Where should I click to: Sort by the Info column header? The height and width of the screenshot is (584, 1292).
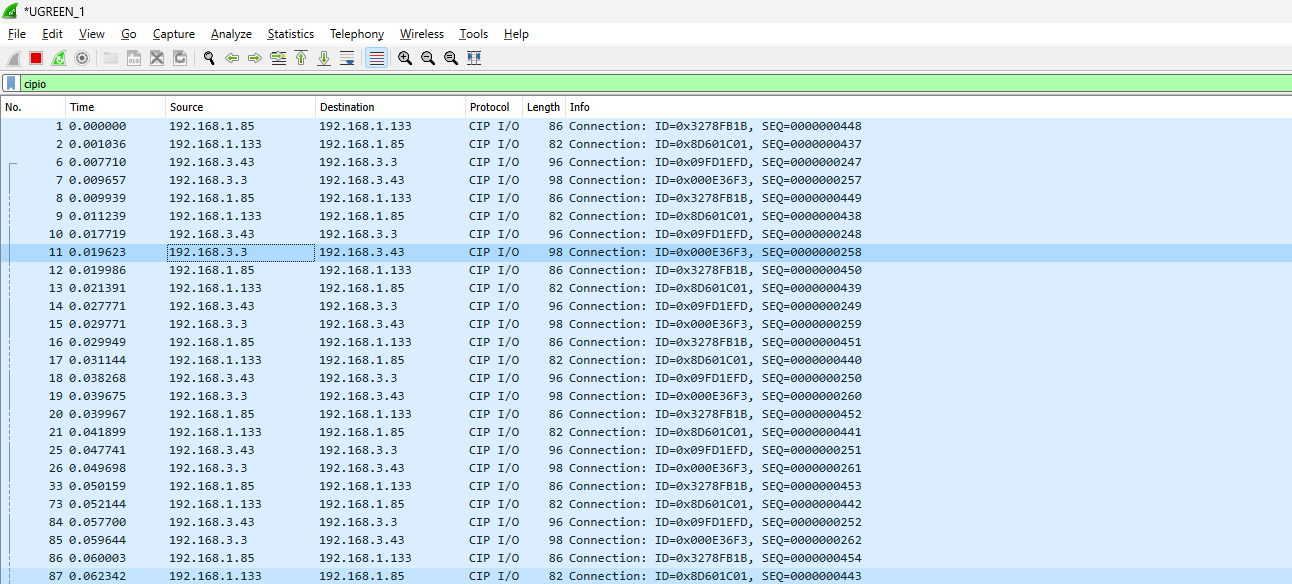[928, 107]
